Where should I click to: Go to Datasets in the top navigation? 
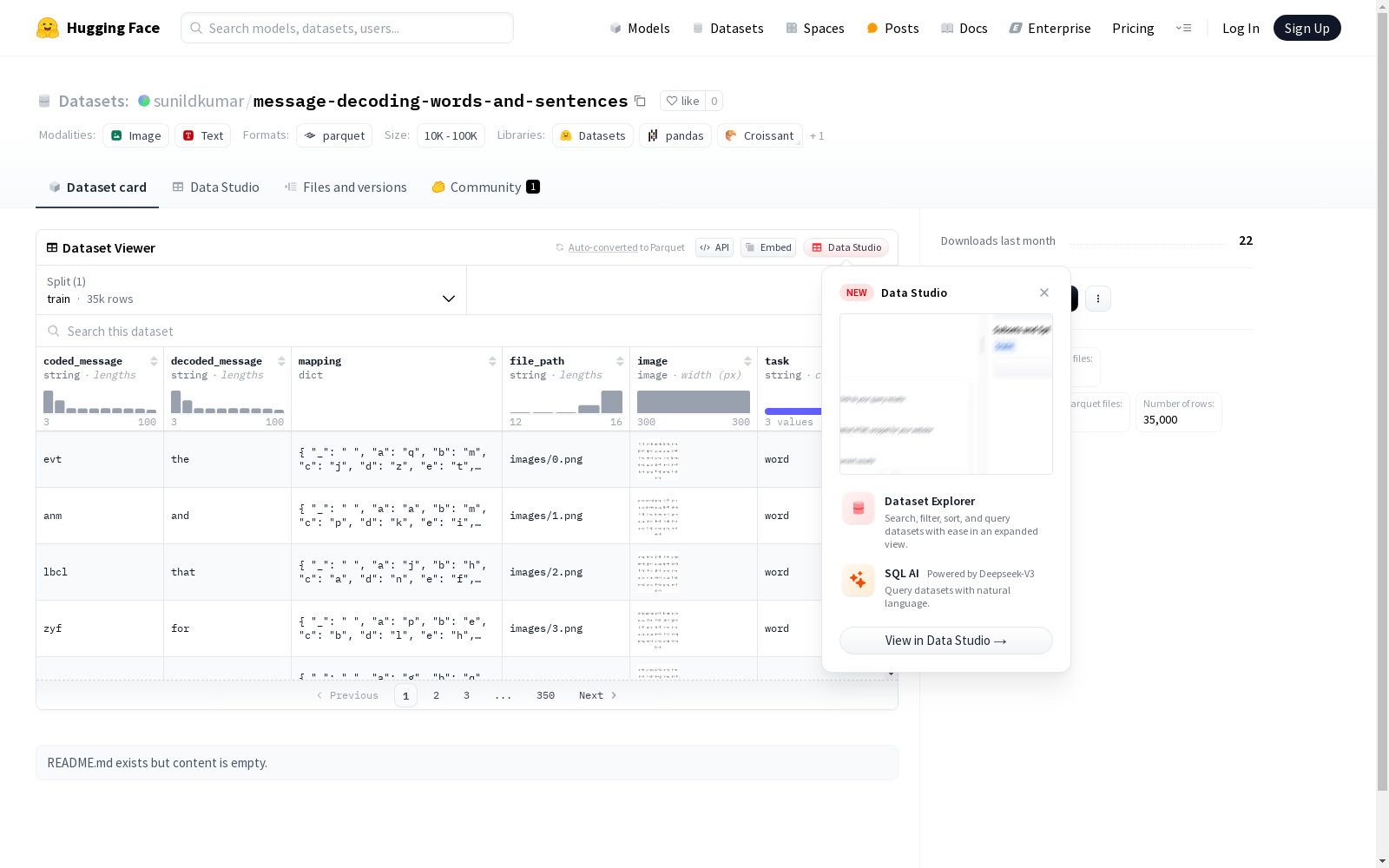tap(727, 28)
